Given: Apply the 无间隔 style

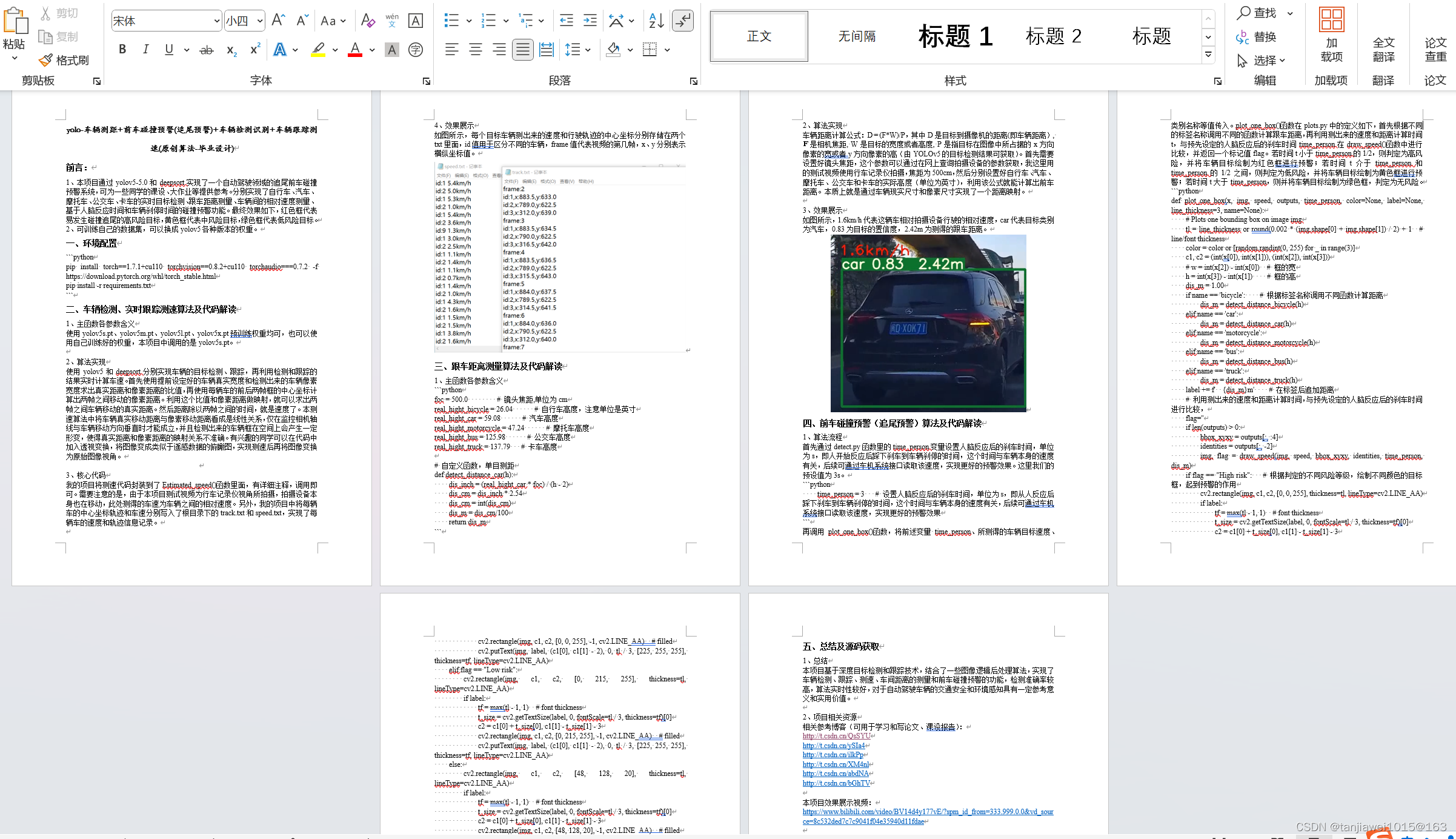Looking at the screenshot, I should 857,36.
